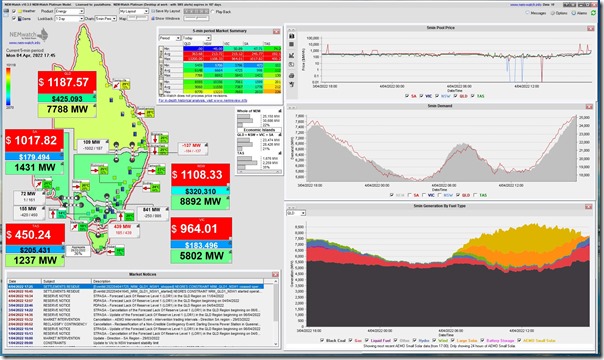
Task: Click the QLD price box showing $1187.57
Action: click(67, 82)
